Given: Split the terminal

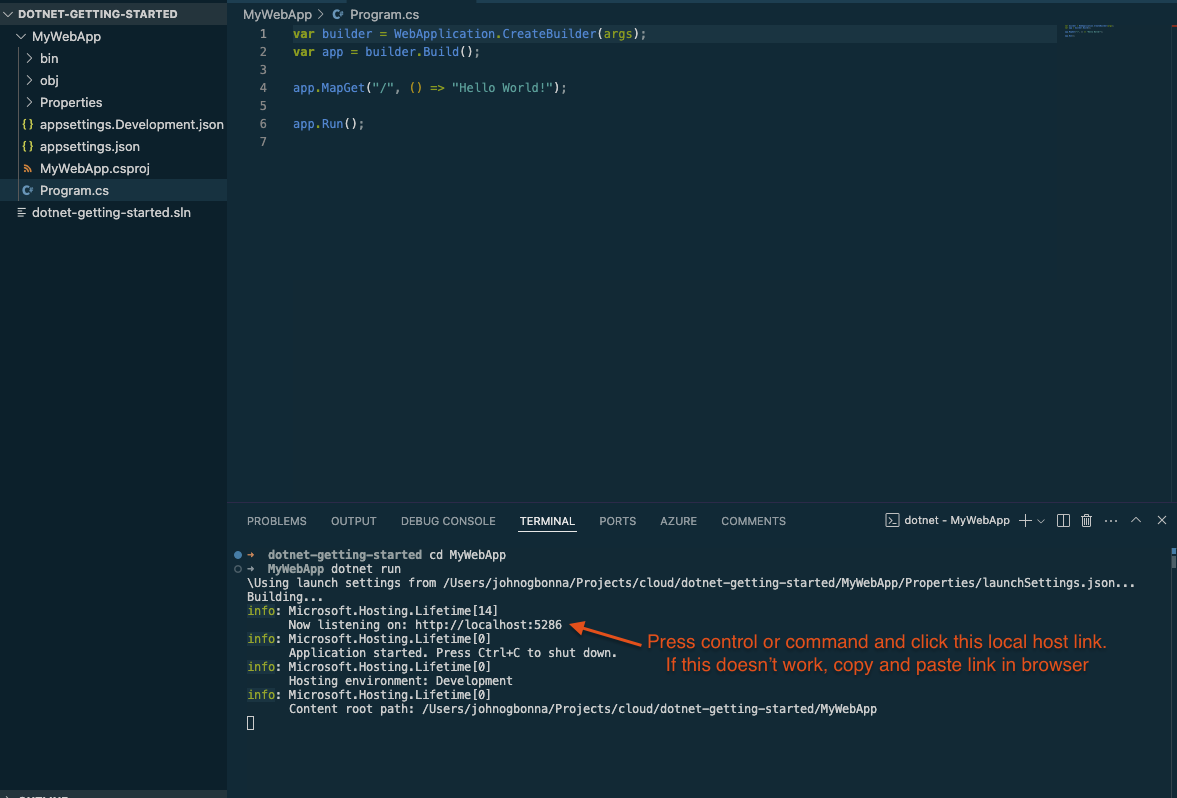Looking at the screenshot, I should click(x=1063, y=520).
